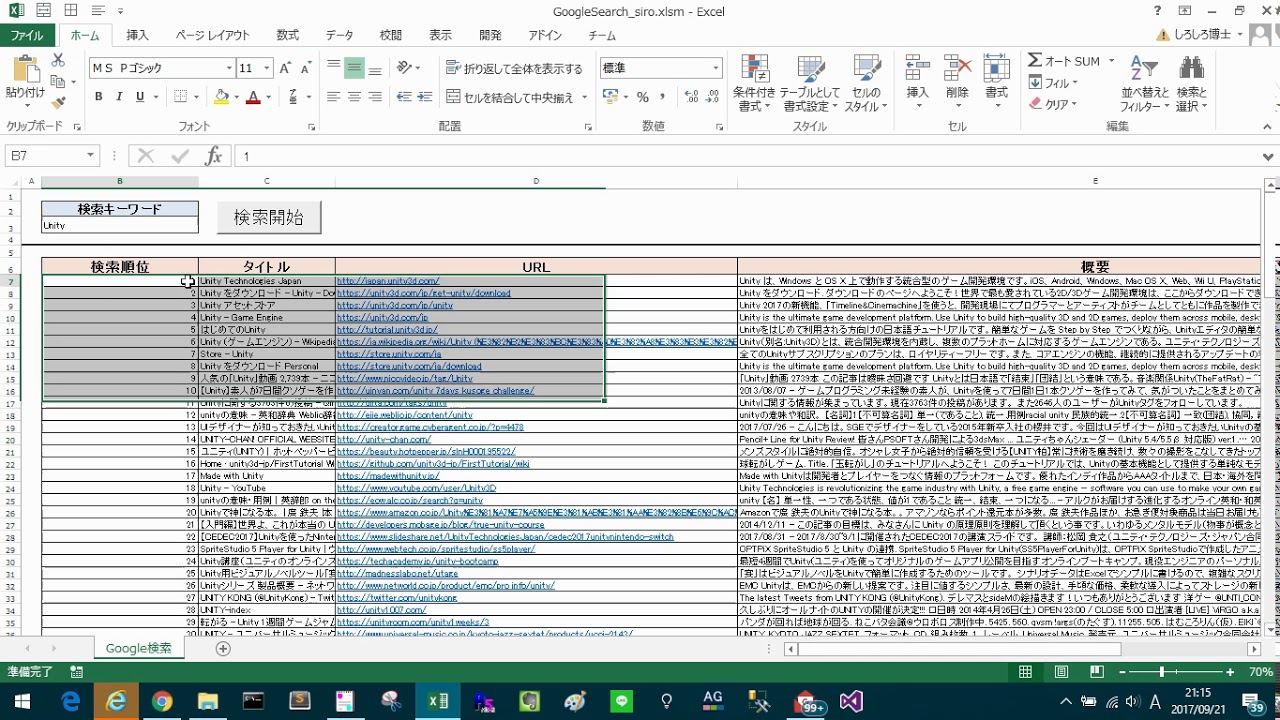Click the Paste (貼り付け) clipboard icon
This screenshot has height=720, width=1280.
[24, 76]
